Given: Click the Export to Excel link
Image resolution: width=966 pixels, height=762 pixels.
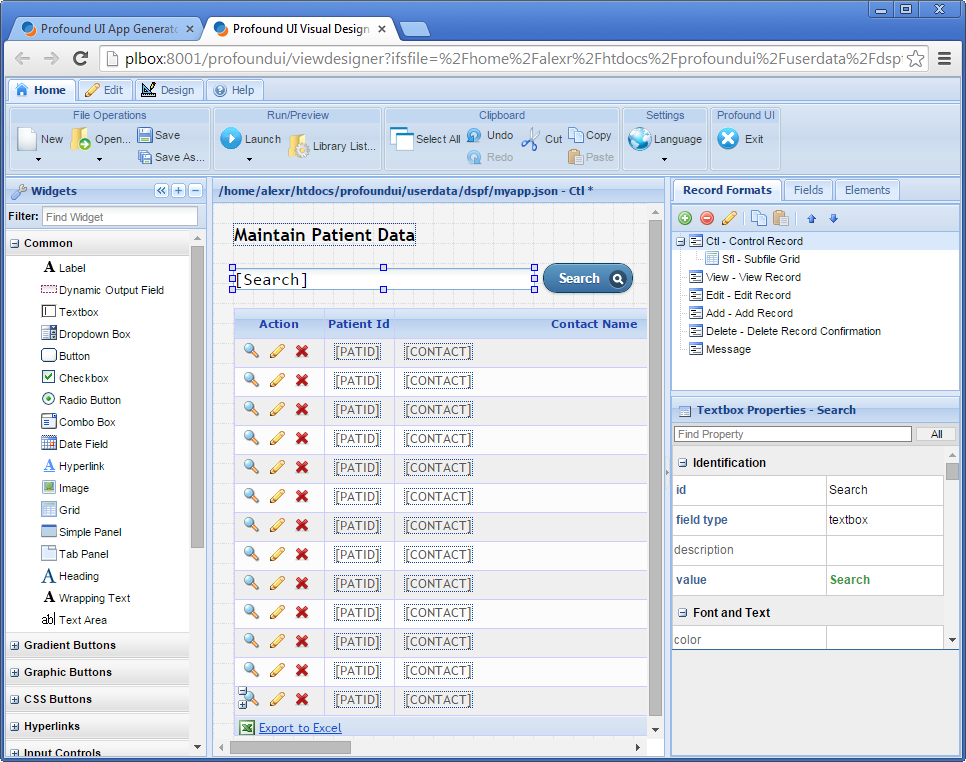Looking at the screenshot, I should tap(299, 728).
